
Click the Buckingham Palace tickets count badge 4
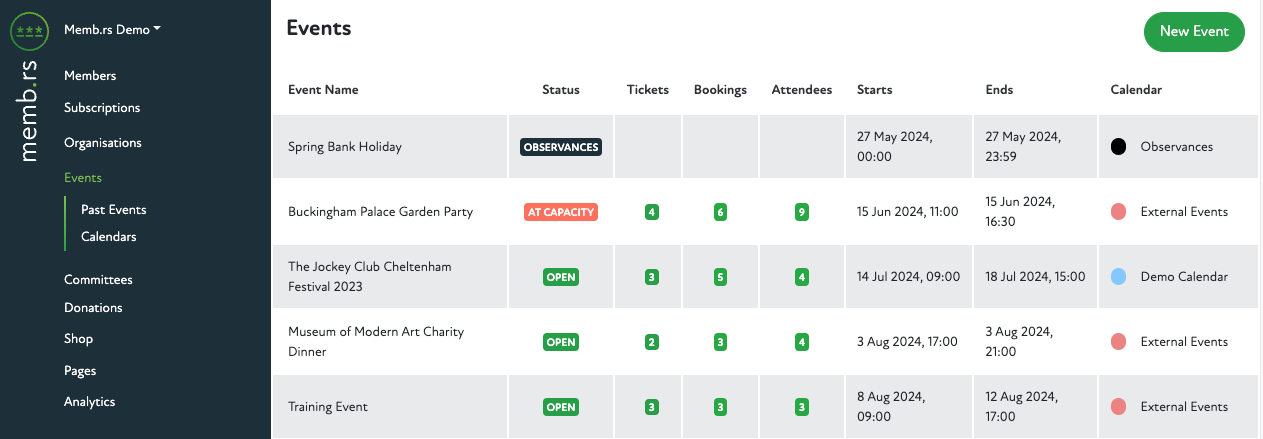tap(652, 212)
